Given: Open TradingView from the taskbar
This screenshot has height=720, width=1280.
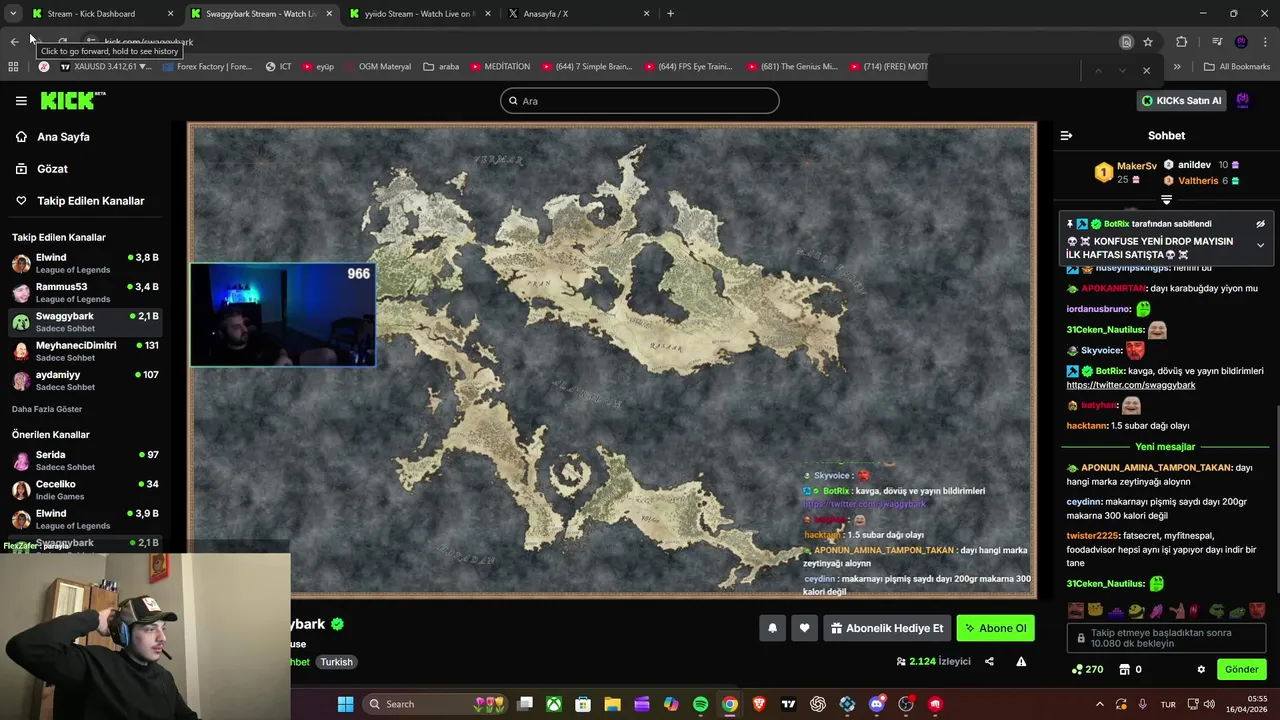Looking at the screenshot, I should coord(788,704).
